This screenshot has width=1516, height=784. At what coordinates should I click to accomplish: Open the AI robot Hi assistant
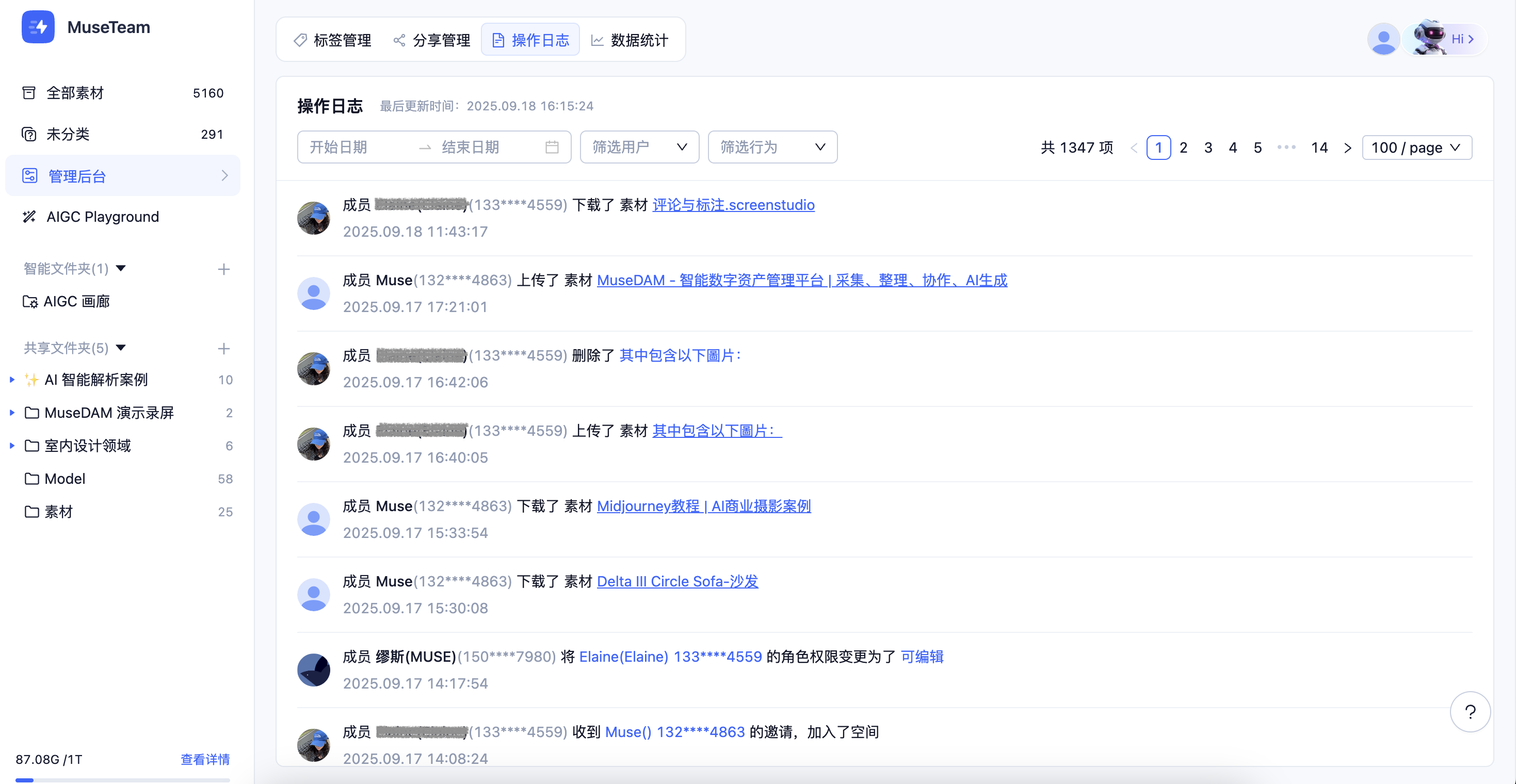tap(1445, 39)
